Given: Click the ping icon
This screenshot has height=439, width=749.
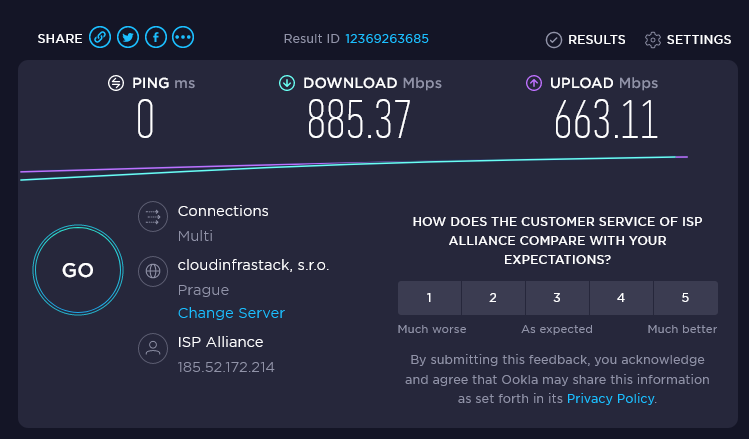Looking at the screenshot, I should click(x=116, y=83).
